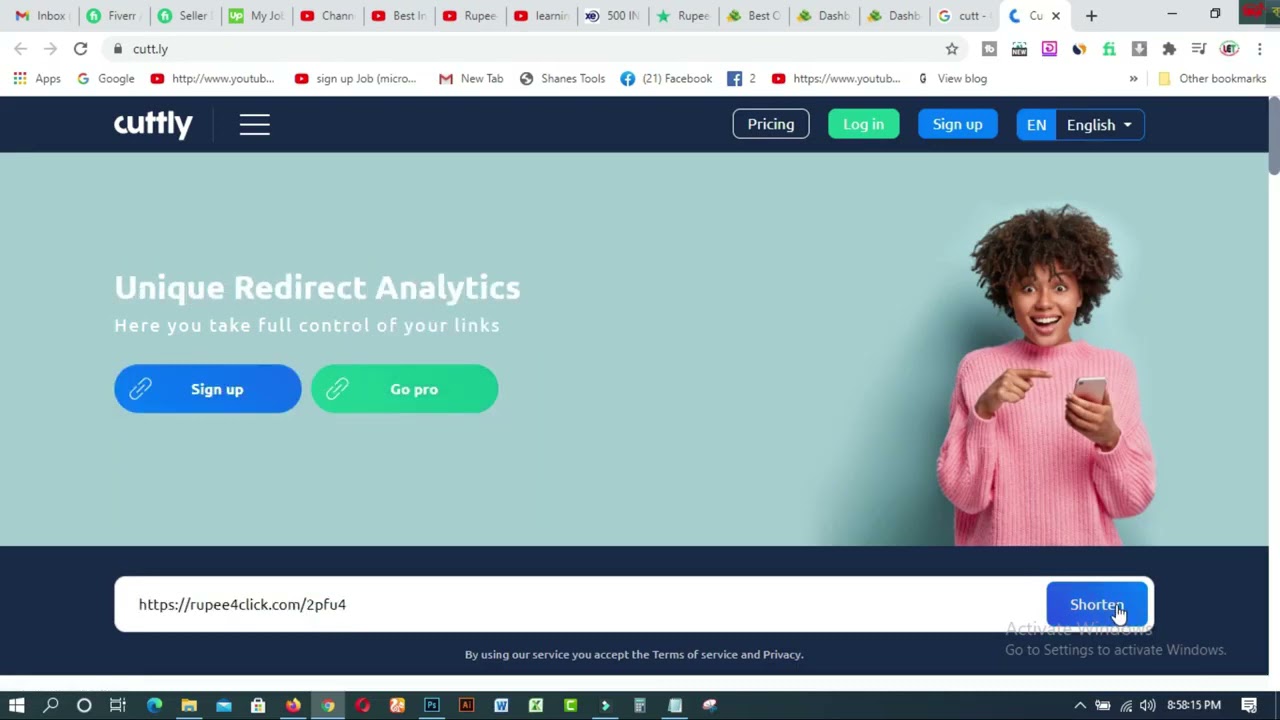Click the Pricing button

point(771,124)
